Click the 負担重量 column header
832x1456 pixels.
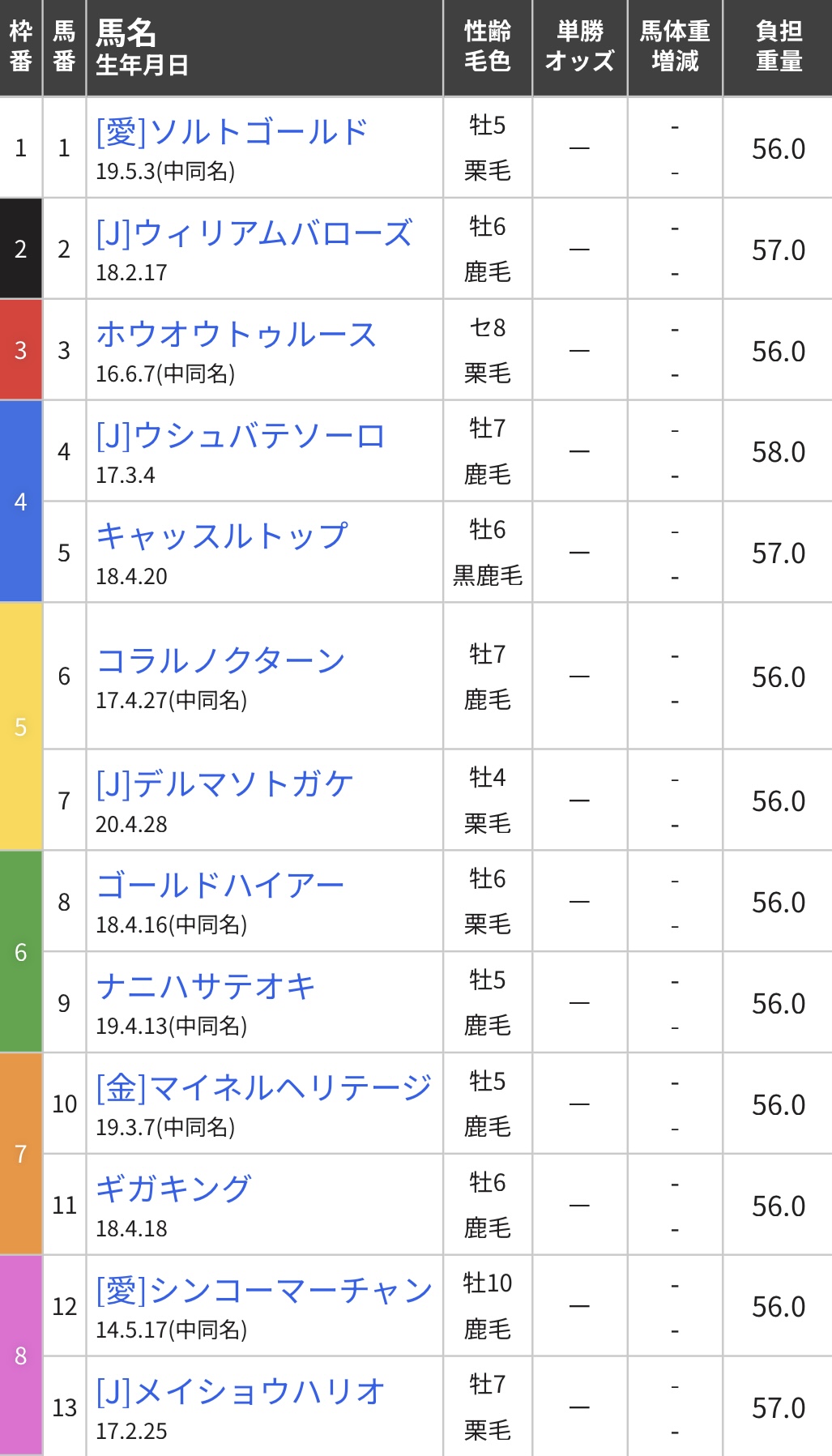tap(778, 47)
